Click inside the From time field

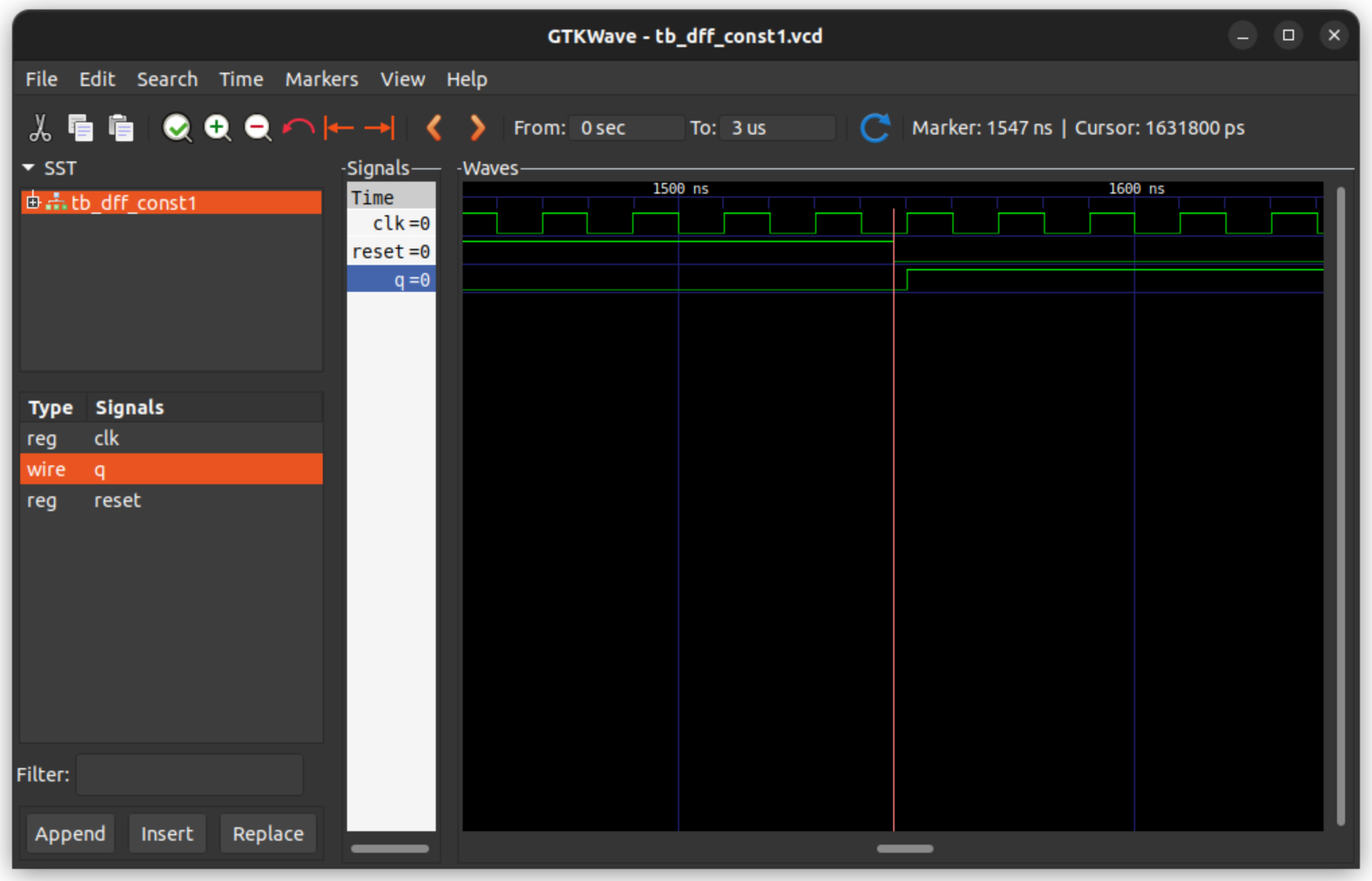coord(625,128)
